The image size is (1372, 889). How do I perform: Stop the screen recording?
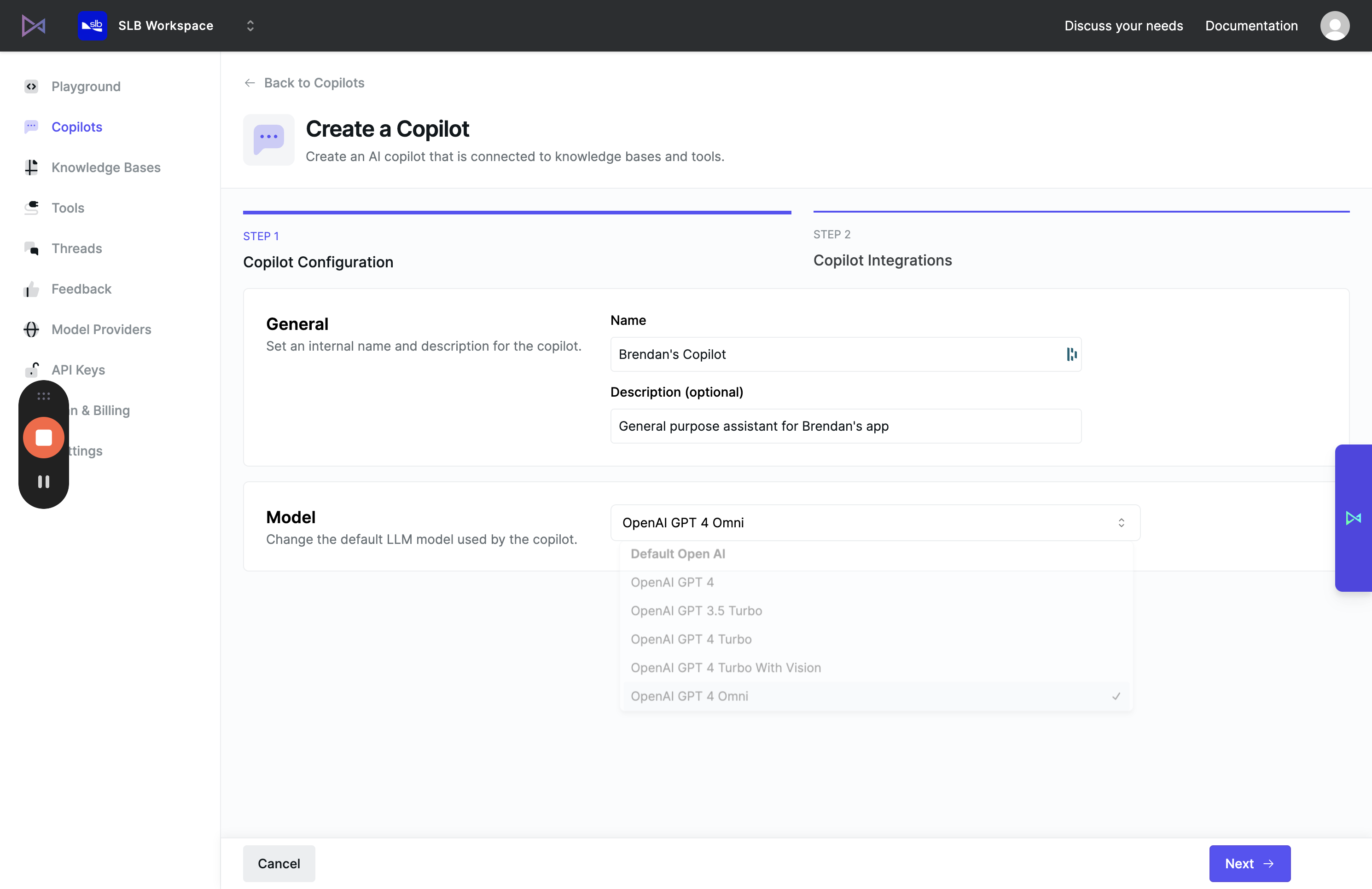44,438
